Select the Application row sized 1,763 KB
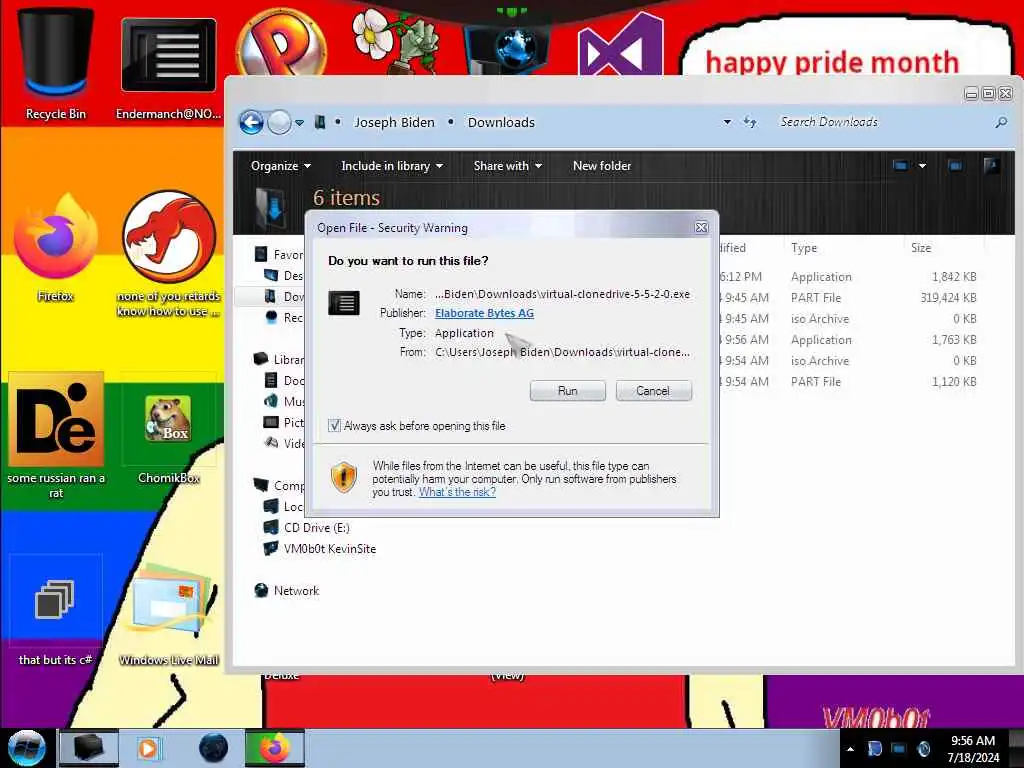Viewport: 1024px width, 768px height. click(x=849, y=340)
